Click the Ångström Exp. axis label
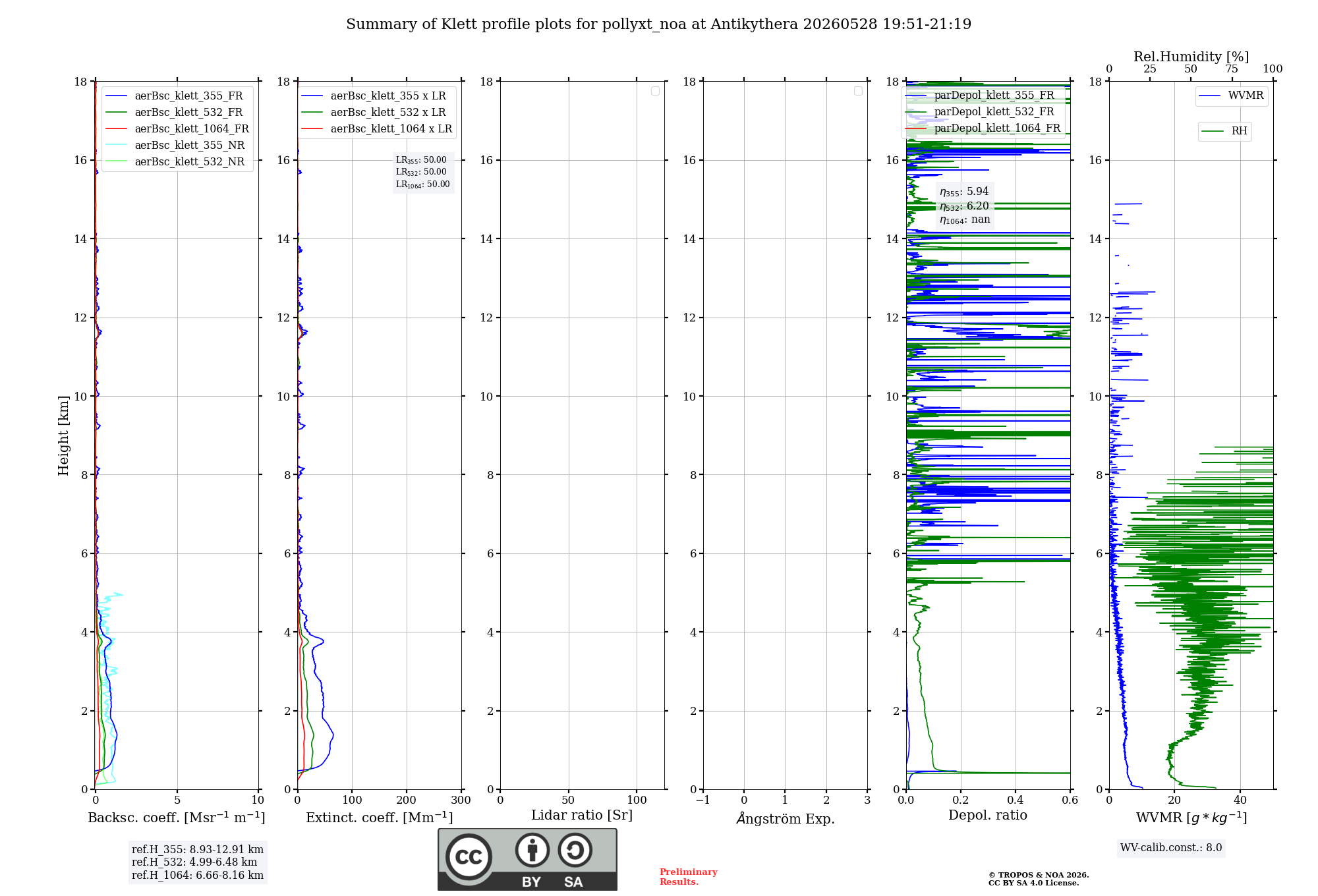 (x=785, y=818)
